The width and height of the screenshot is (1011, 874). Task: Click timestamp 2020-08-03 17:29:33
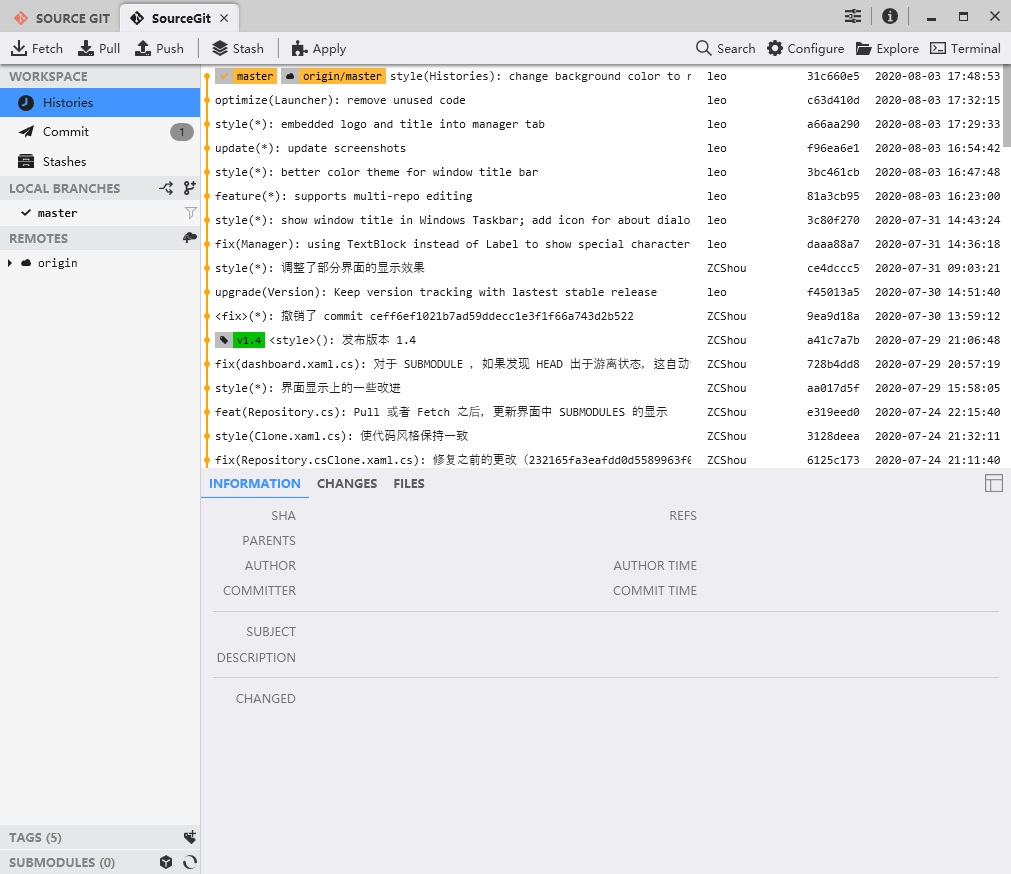click(x=937, y=124)
